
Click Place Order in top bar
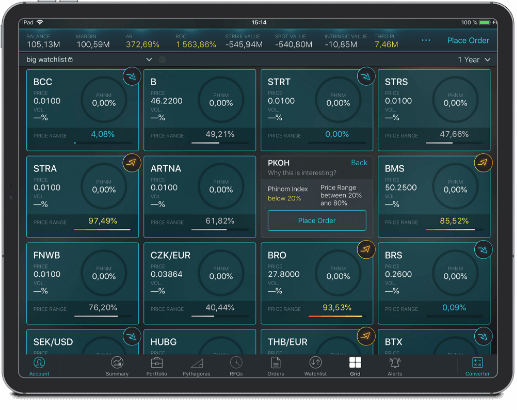point(468,40)
